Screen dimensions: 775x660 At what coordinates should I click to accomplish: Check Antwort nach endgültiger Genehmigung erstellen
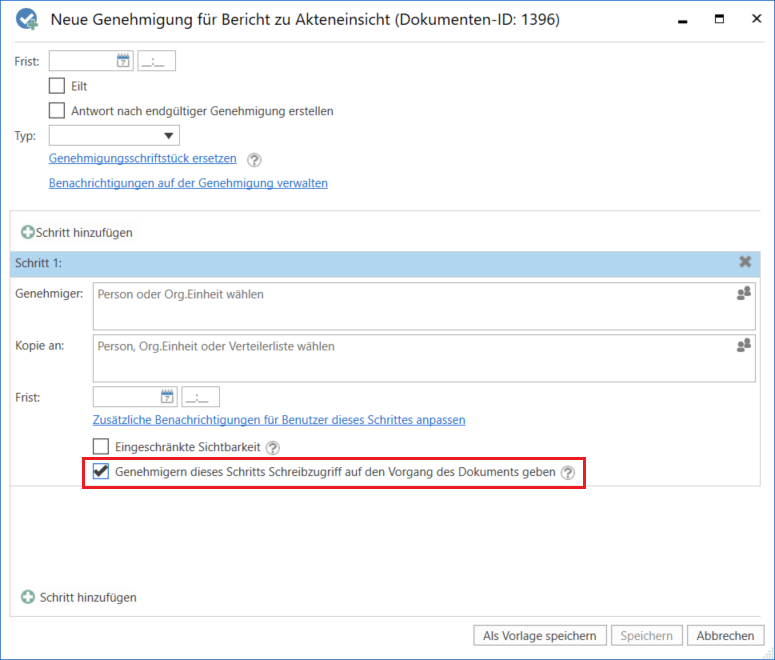click(x=57, y=111)
